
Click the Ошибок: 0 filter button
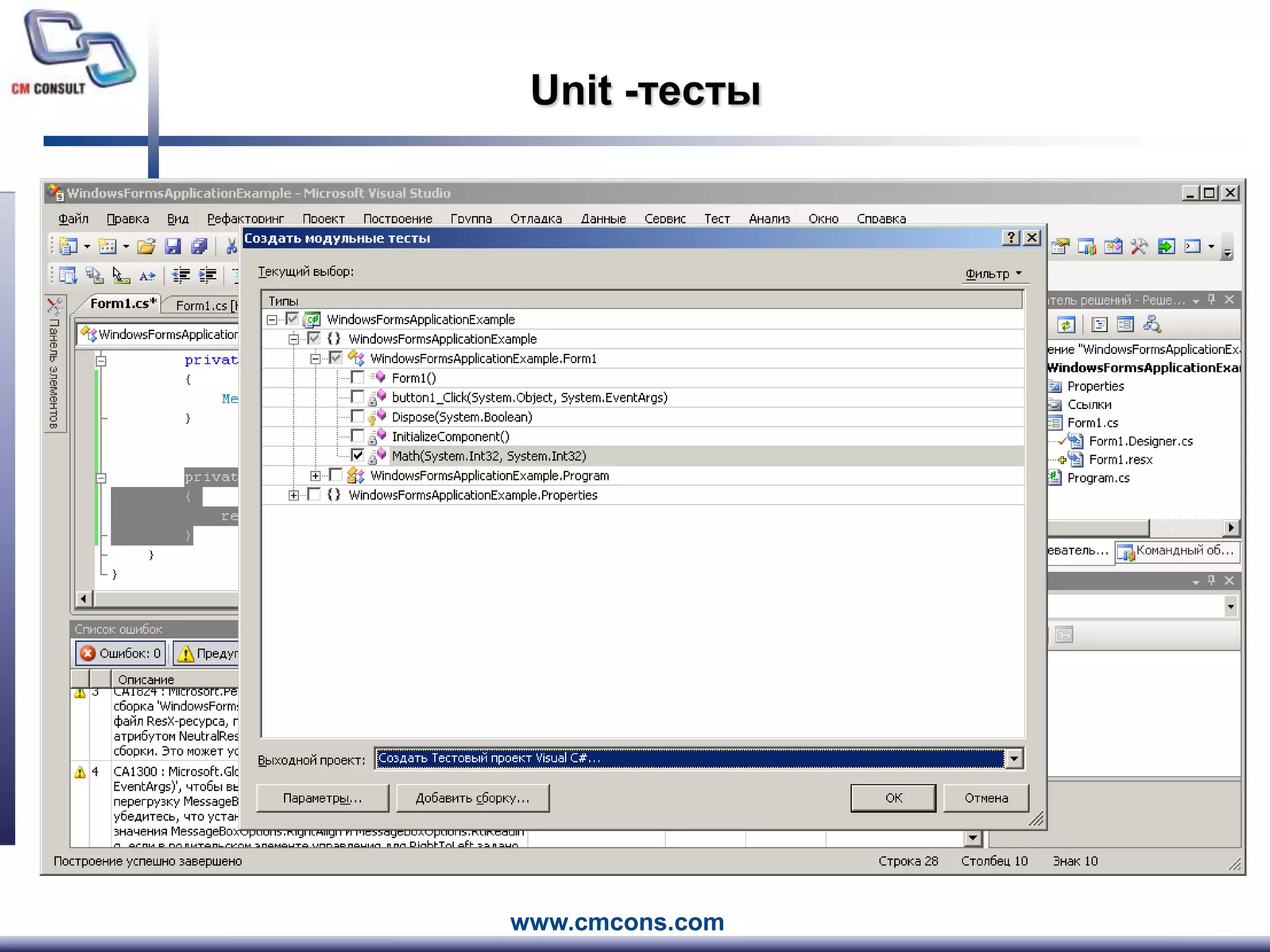click(120, 653)
